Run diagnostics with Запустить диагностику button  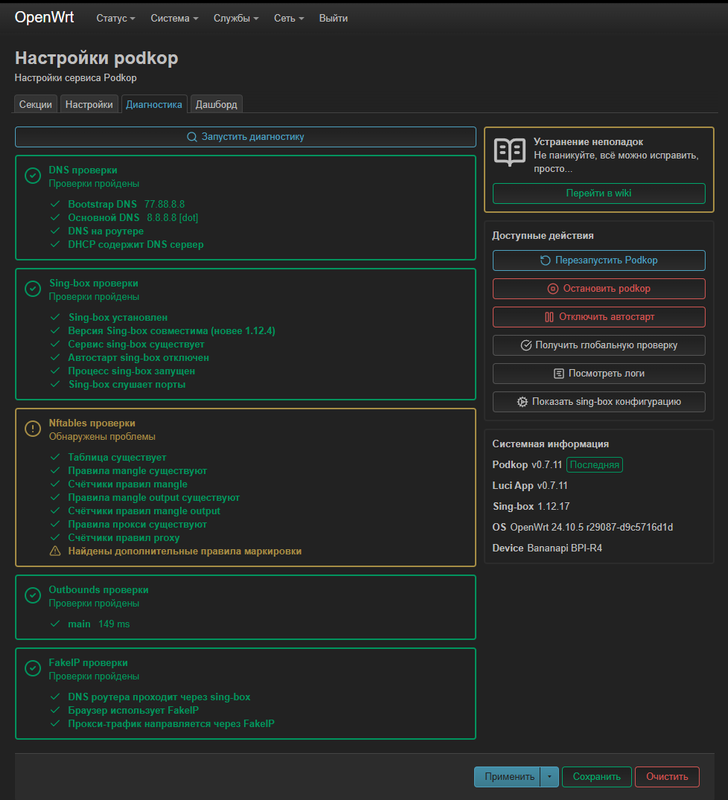click(245, 137)
